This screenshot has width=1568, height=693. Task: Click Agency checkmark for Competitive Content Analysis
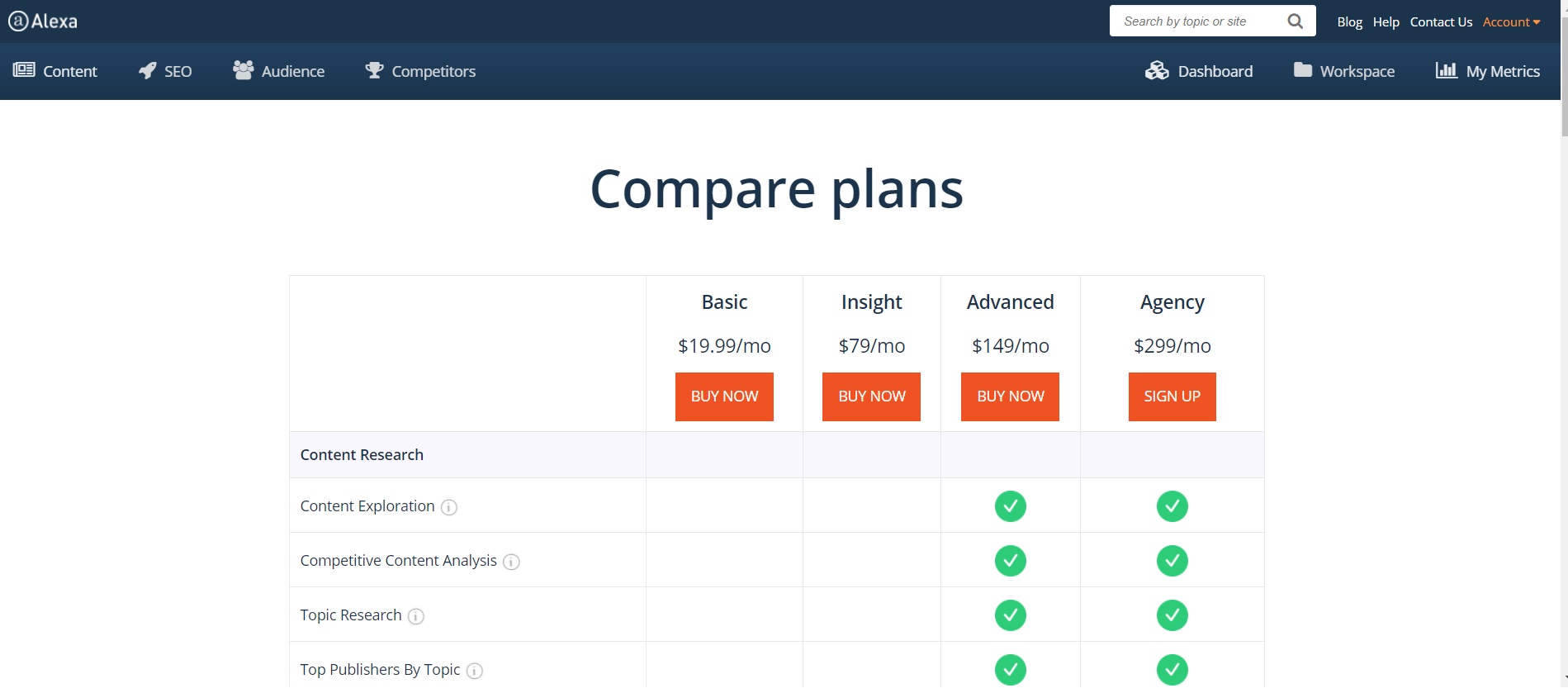point(1172,561)
